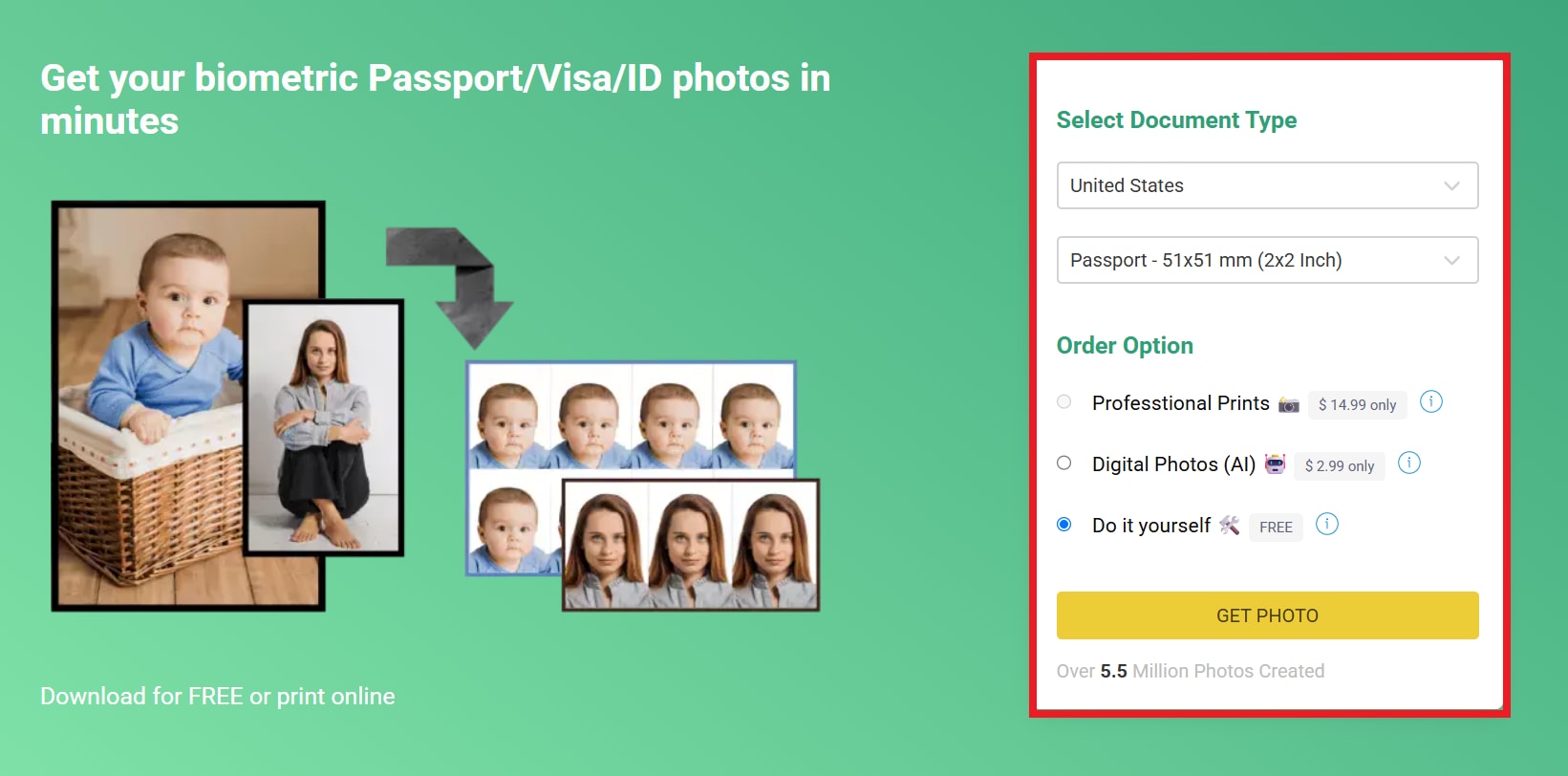Click the tools icon after Do it yourself
The height and width of the screenshot is (776, 1568).
1229,526
